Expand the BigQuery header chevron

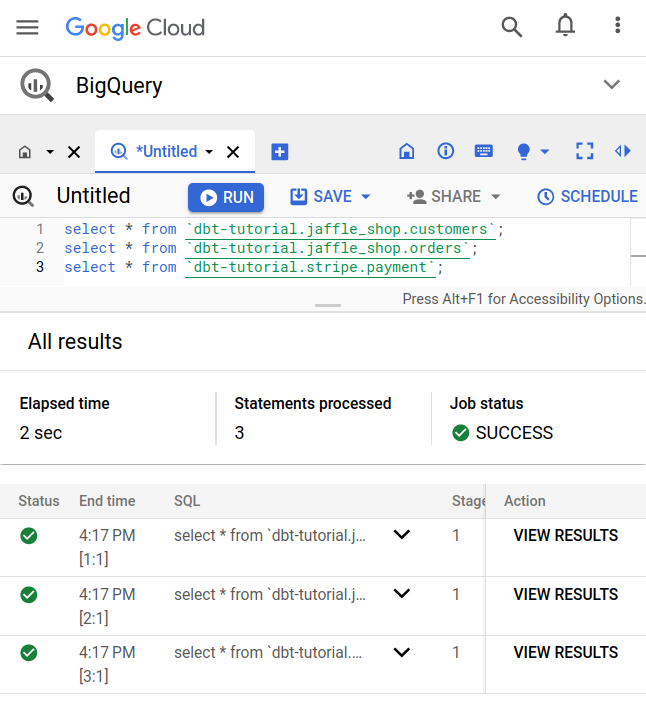612,85
